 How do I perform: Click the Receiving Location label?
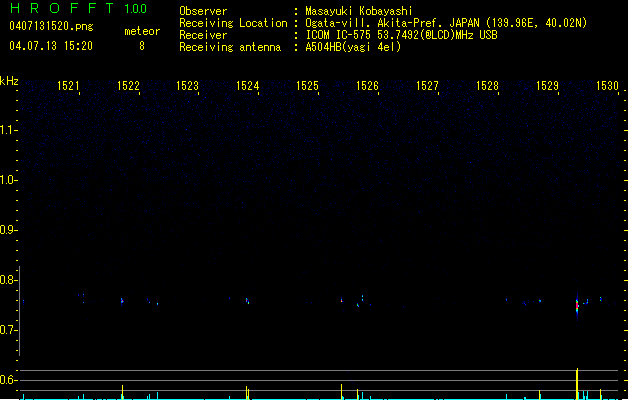click(x=233, y=23)
